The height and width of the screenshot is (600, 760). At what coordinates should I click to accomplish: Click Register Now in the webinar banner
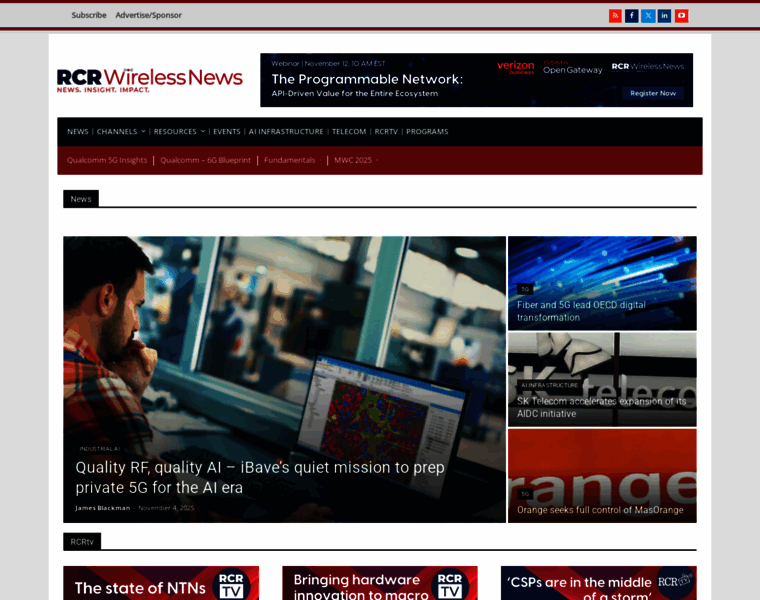[x=653, y=93]
